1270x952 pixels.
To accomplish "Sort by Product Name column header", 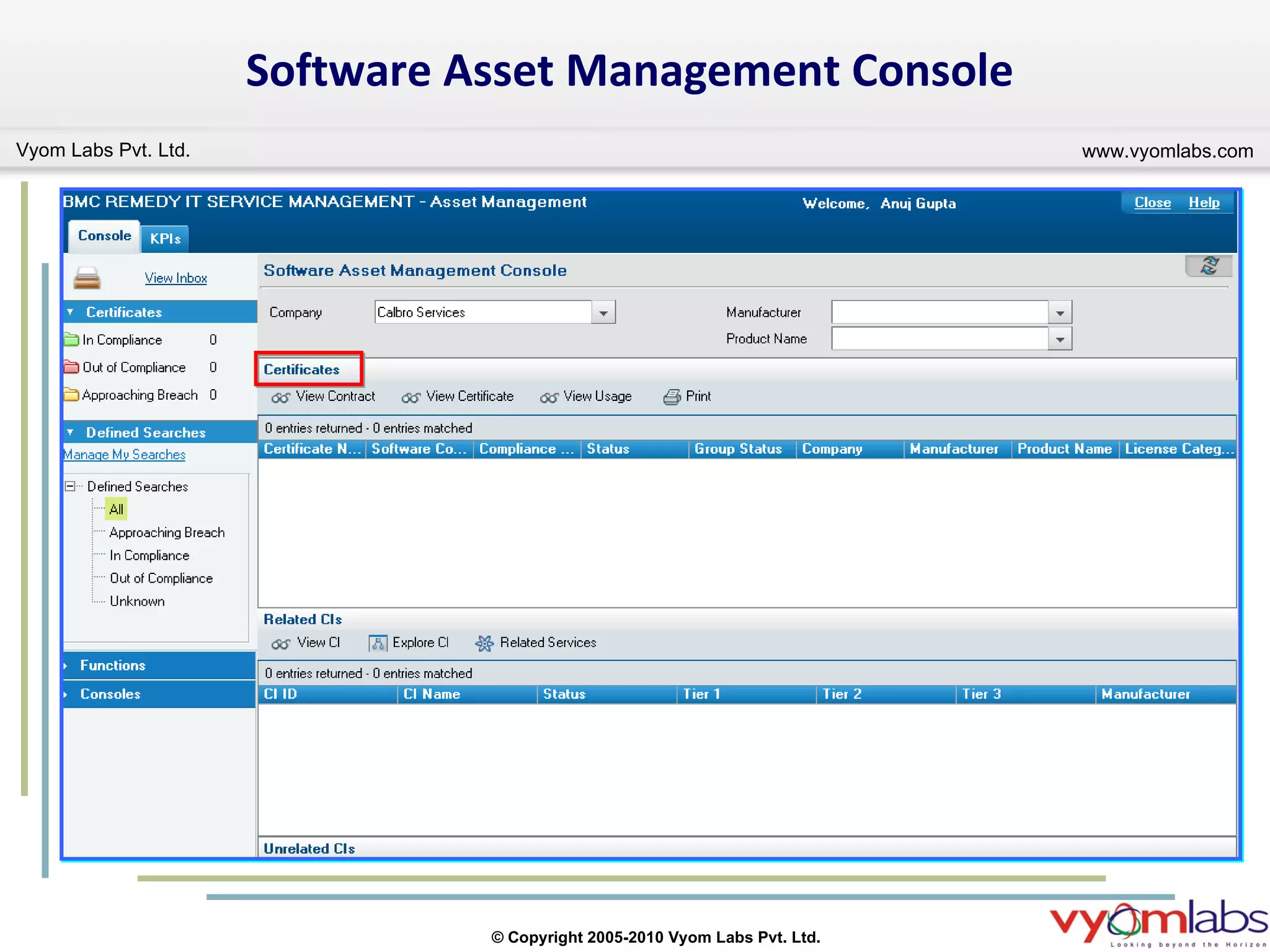I will (x=1065, y=449).
